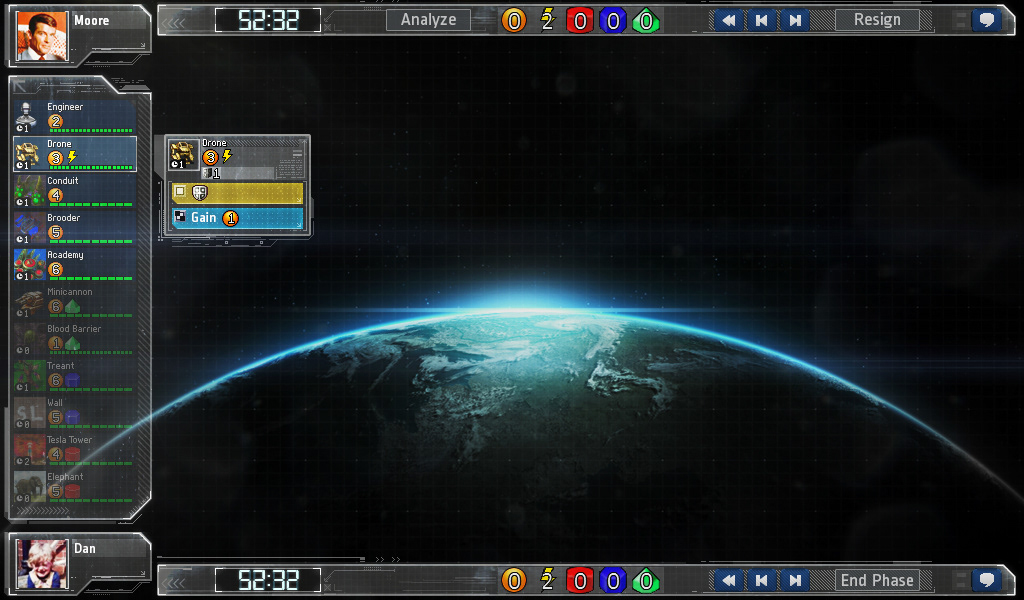
Task: Collapse the bottom bar with left chevrons
Action: 174,582
